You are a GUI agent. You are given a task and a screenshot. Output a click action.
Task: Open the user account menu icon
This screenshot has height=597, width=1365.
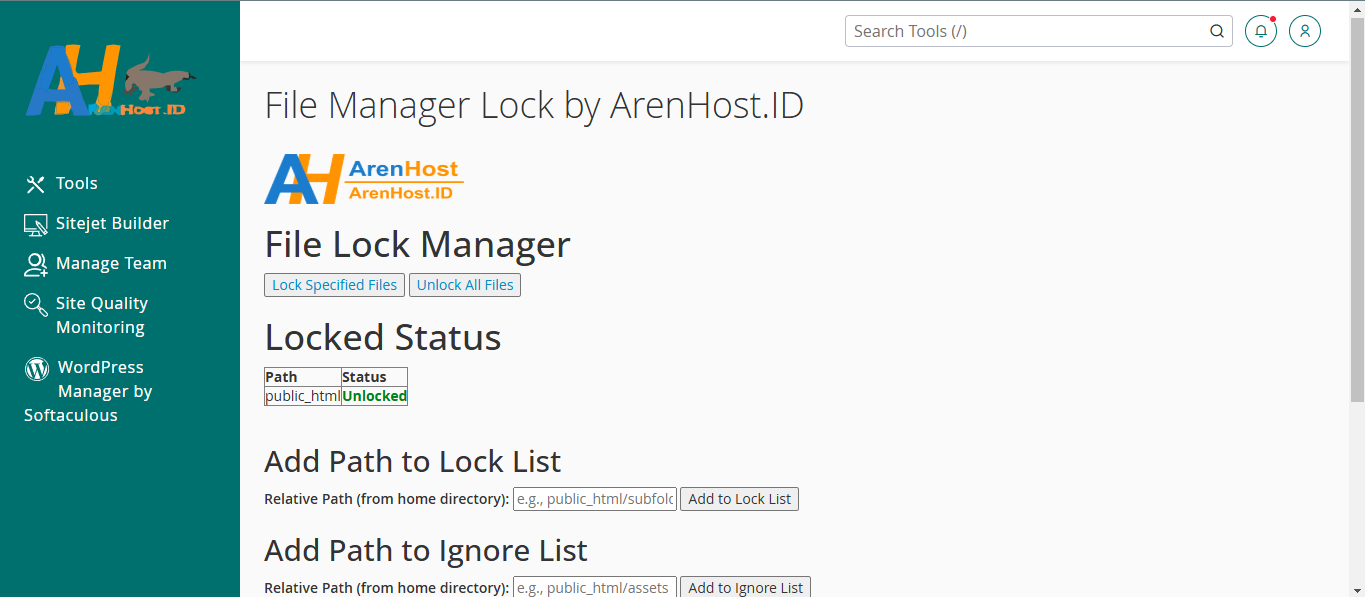[x=1305, y=31]
